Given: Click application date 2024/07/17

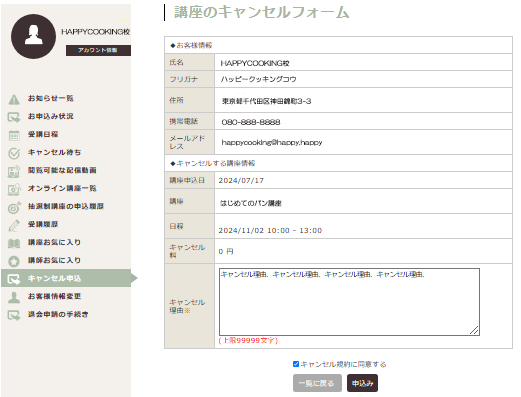Looking at the screenshot, I should point(241,181).
